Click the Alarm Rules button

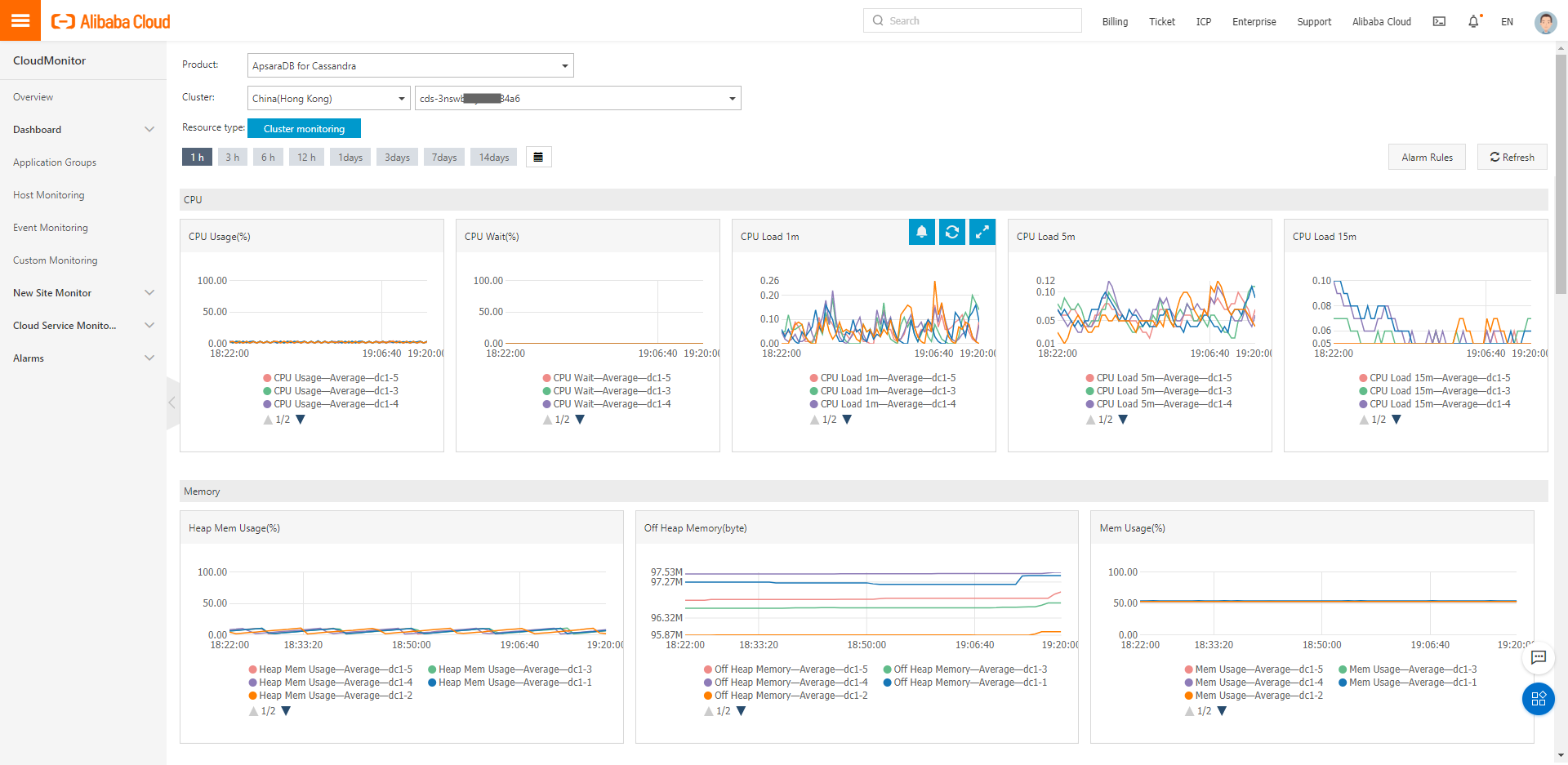coord(1427,157)
